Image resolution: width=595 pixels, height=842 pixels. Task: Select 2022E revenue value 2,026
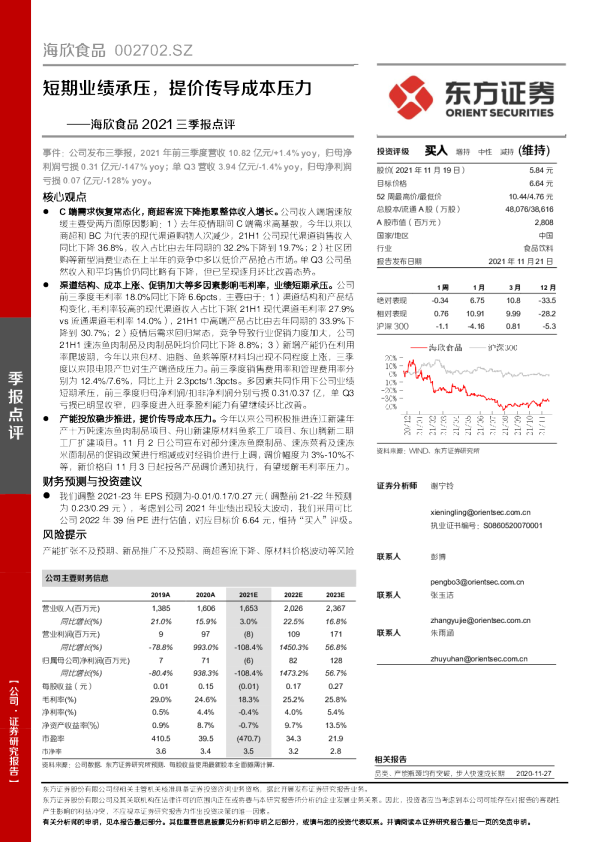[x=293, y=608]
